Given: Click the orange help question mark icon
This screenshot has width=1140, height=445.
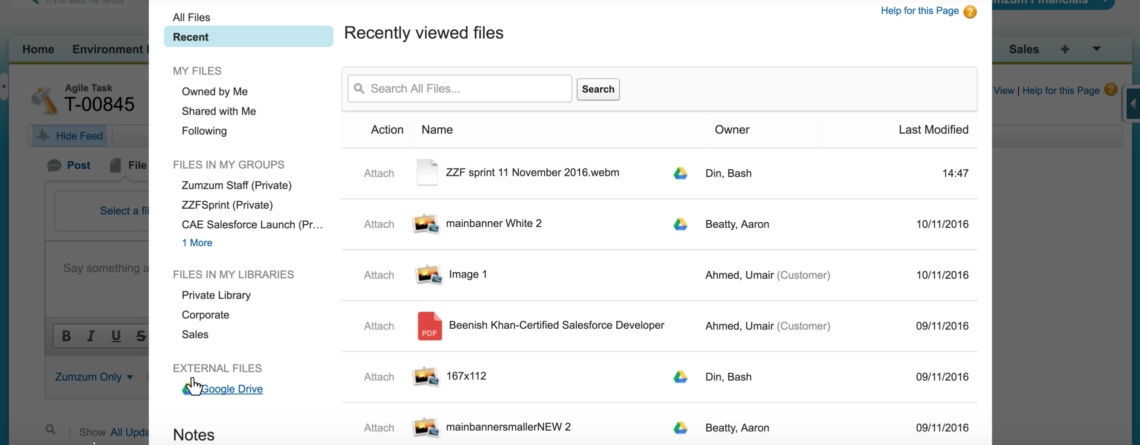Looking at the screenshot, I should pos(969,12).
